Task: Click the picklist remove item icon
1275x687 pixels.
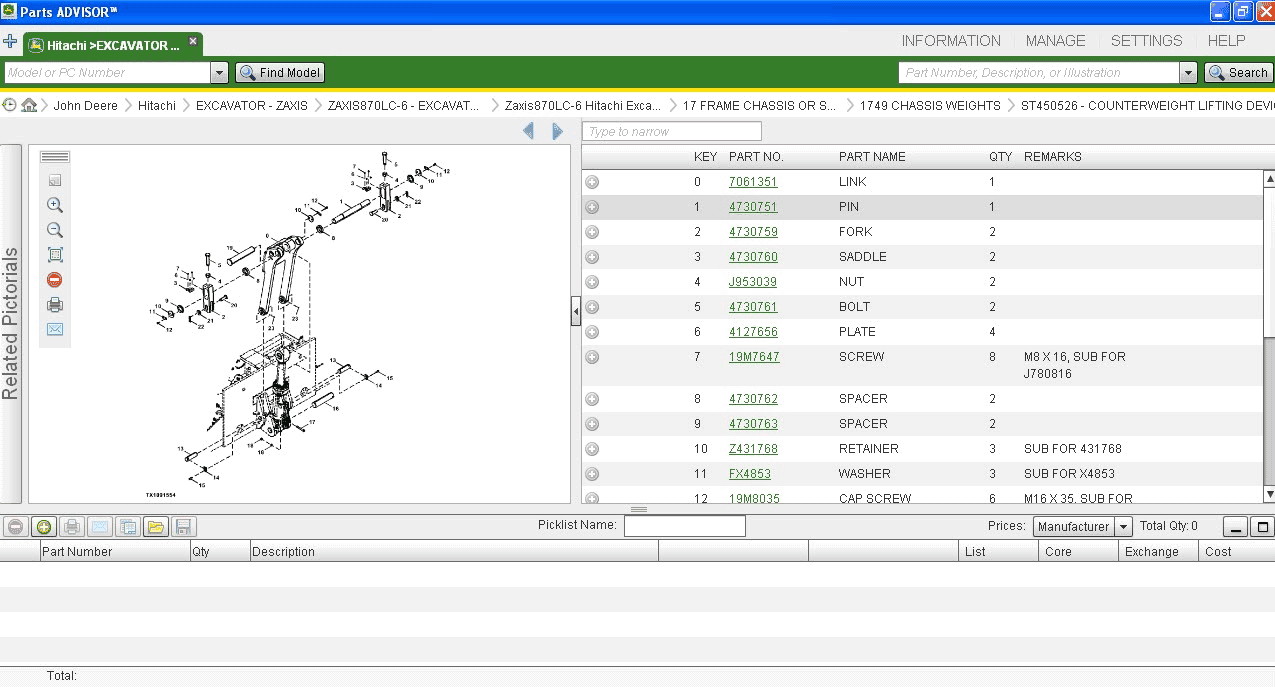Action: point(15,527)
